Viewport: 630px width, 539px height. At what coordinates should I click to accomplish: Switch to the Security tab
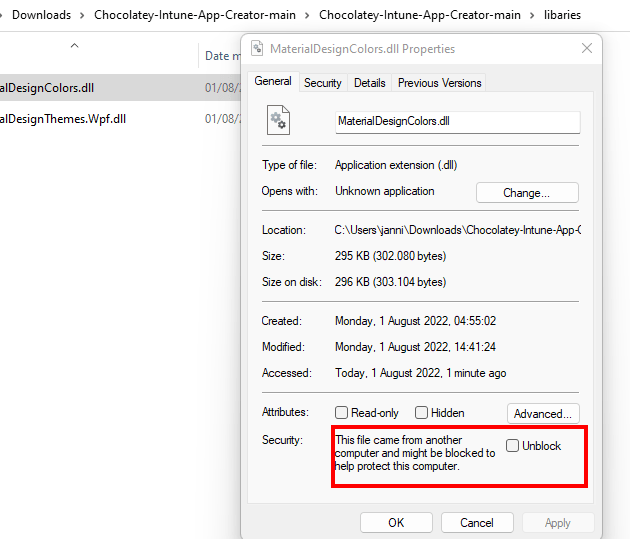pyautogui.click(x=322, y=83)
